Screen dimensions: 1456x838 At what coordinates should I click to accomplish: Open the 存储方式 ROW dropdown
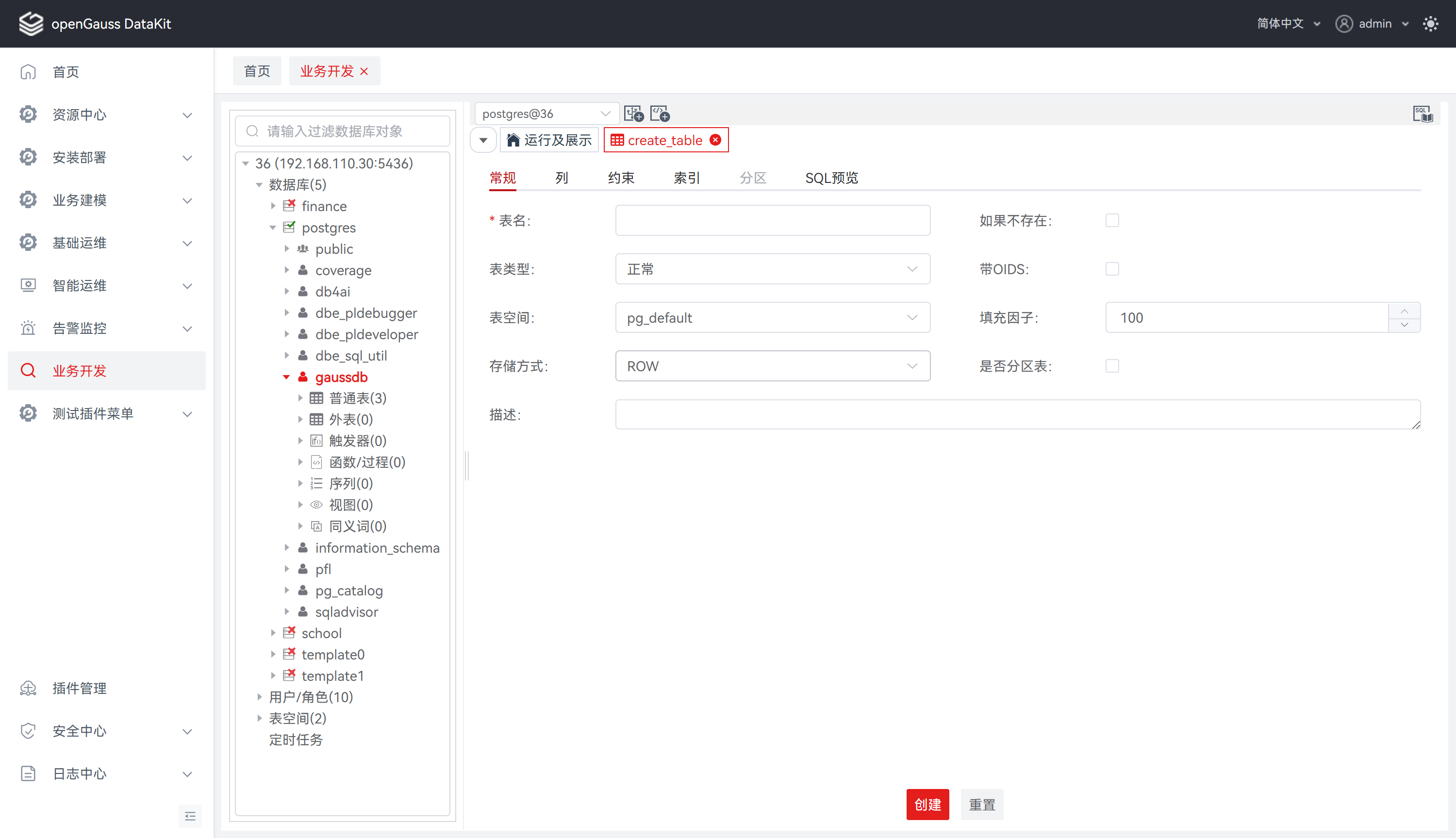pos(772,366)
